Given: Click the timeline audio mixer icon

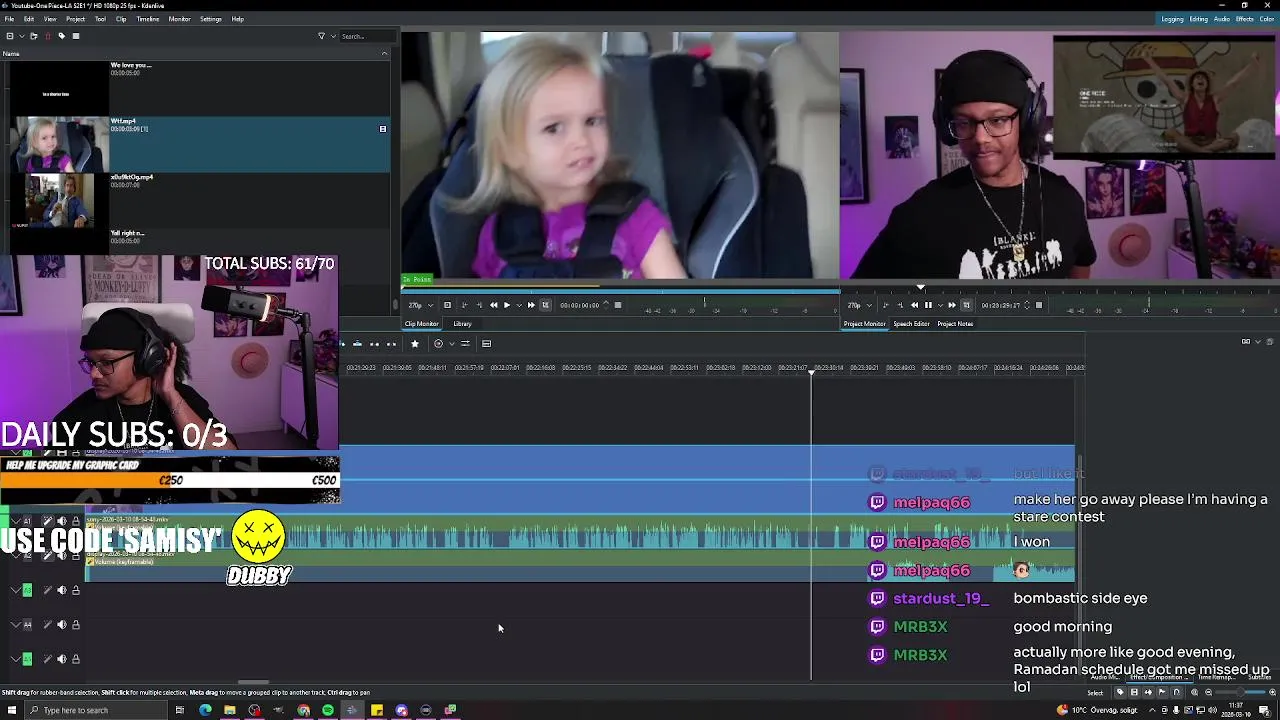Looking at the screenshot, I should [465, 344].
